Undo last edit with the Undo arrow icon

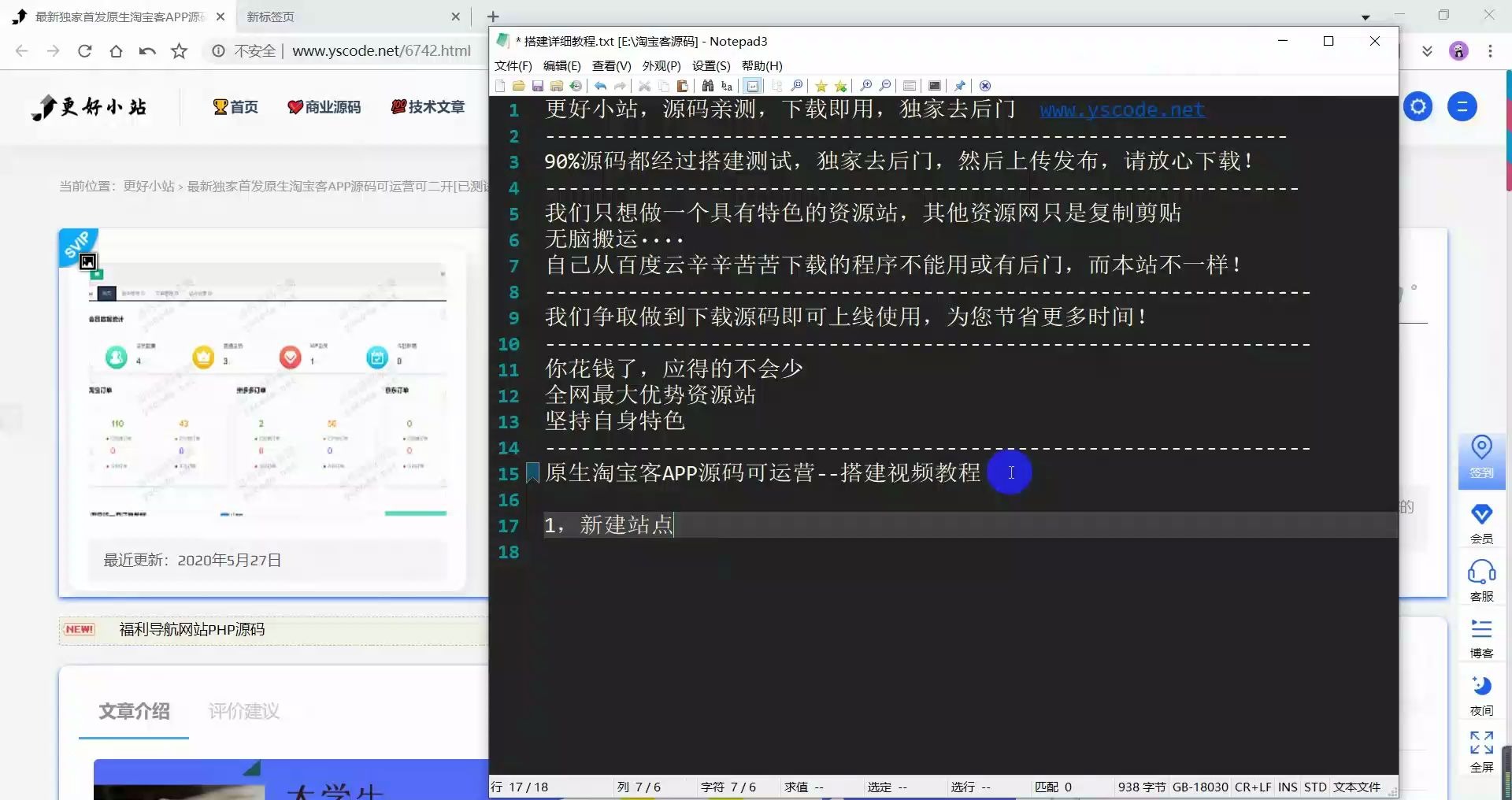600,87
